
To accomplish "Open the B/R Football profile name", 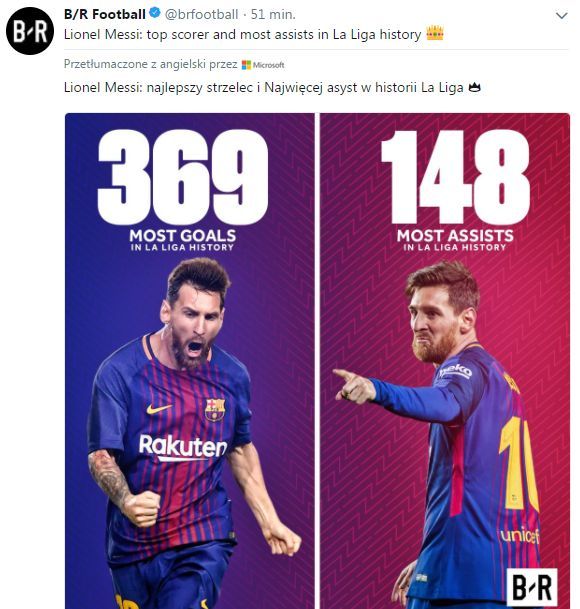I will 105,14.
